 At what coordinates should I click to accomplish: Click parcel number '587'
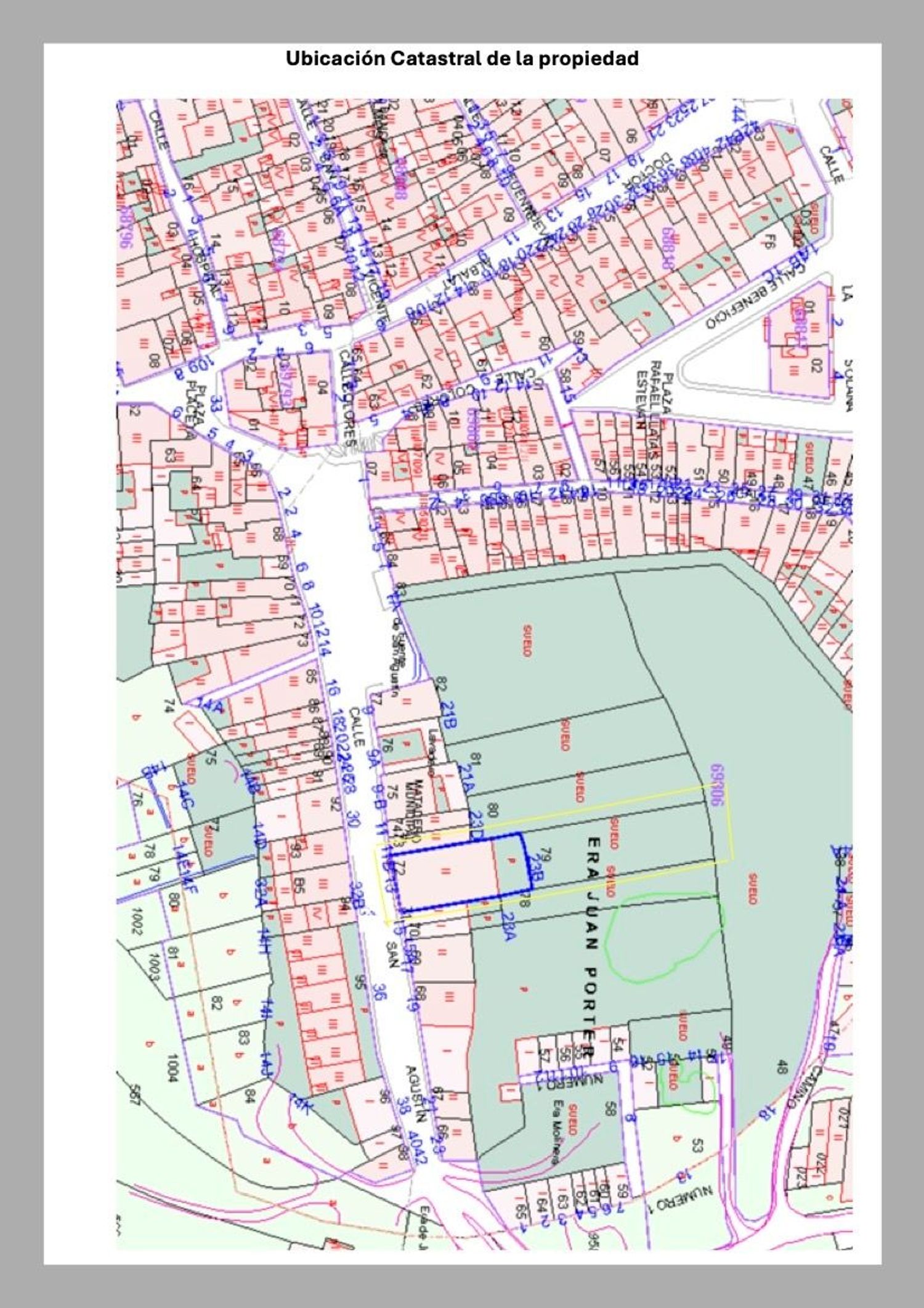[x=134, y=1095]
